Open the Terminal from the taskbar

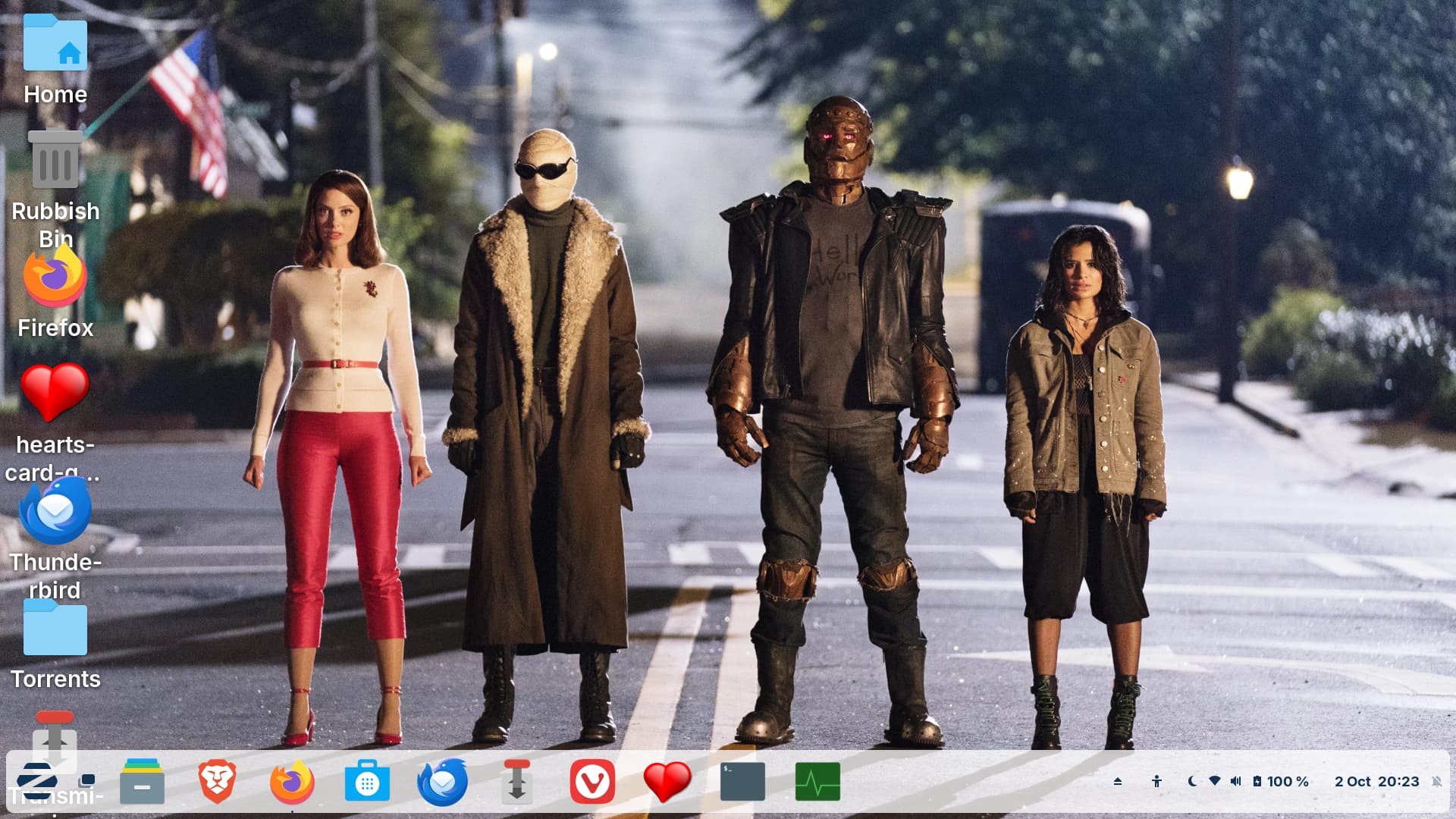[x=742, y=782]
